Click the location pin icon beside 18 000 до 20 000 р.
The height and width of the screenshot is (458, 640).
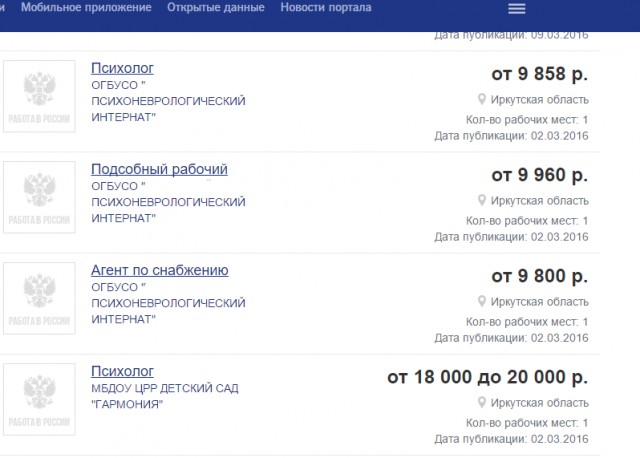coord(482,402)
